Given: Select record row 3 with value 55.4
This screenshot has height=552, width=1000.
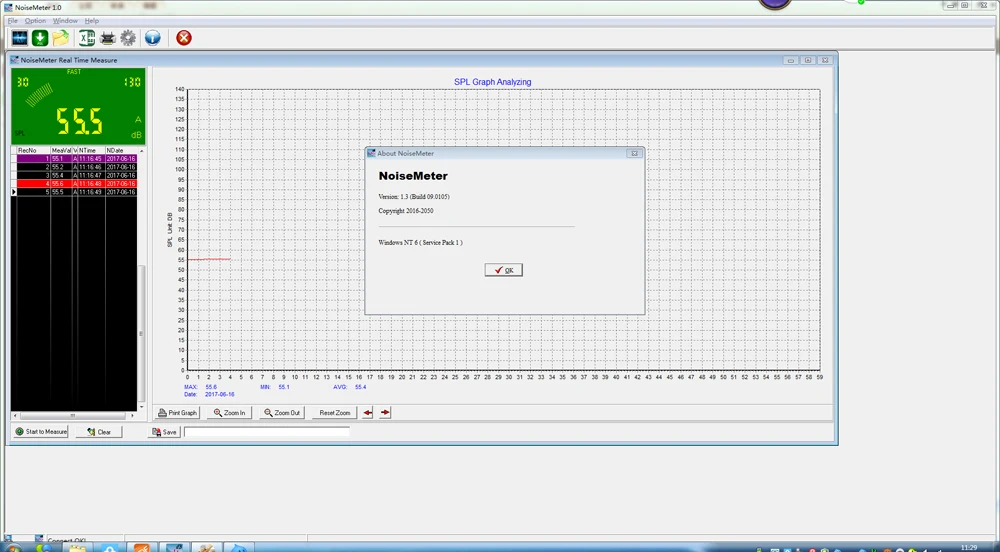Looking at the screenshot, I should [x=77, y=175].
